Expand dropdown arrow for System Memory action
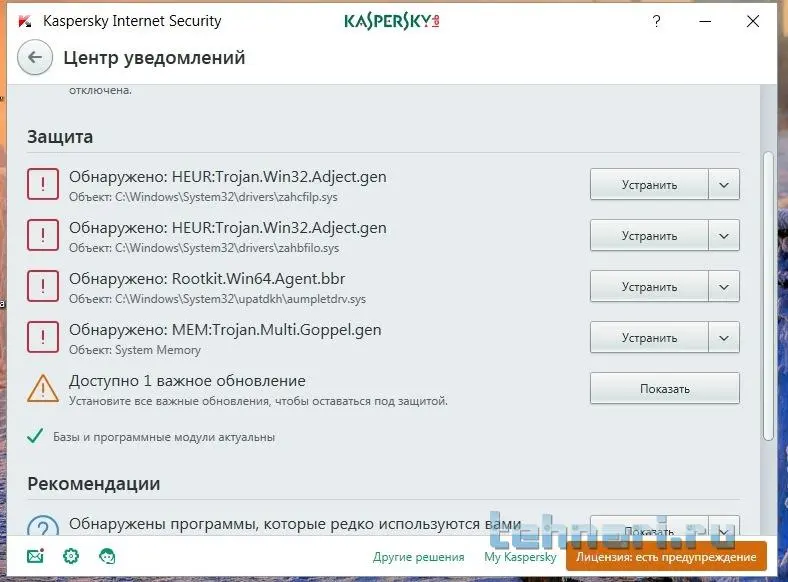 coord(724,337)
